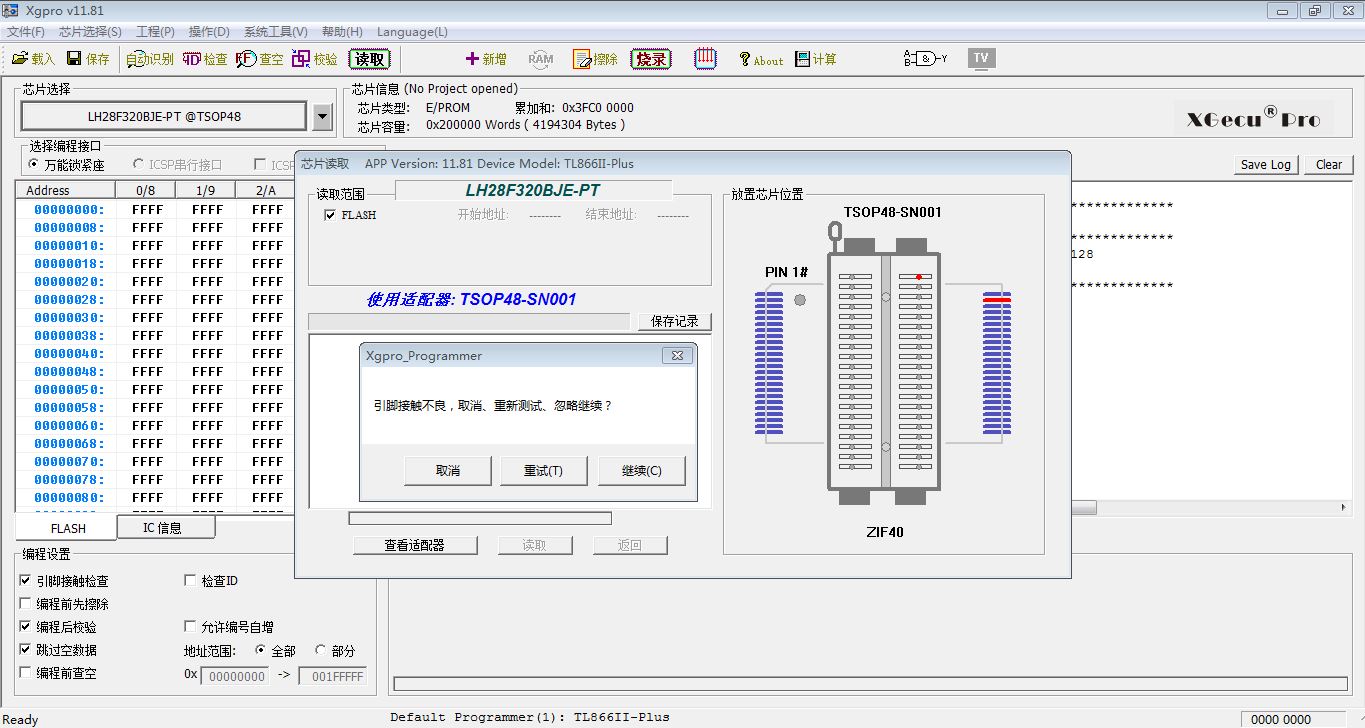Click the 烧录 (Program) toolbar icon
This screenshot has height=728, width=1365.
651,59
